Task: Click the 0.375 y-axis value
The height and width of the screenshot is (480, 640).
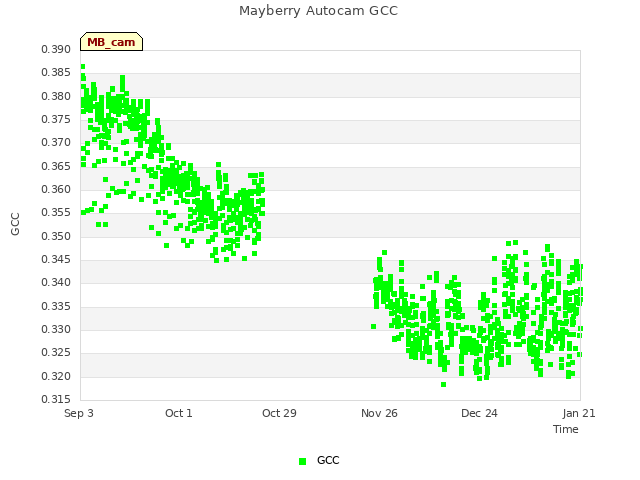Action: tap(56, 120)
